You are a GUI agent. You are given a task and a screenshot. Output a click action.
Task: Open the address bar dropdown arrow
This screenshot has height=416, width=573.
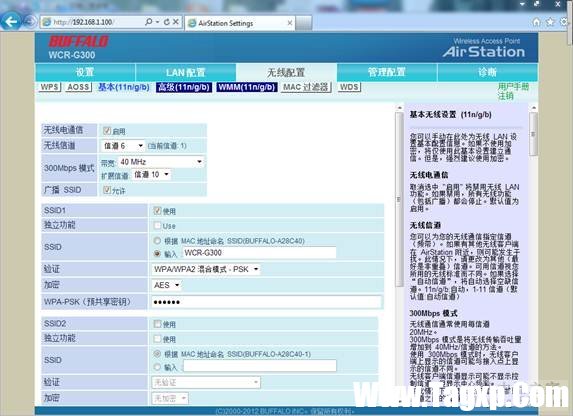(158, 22)
